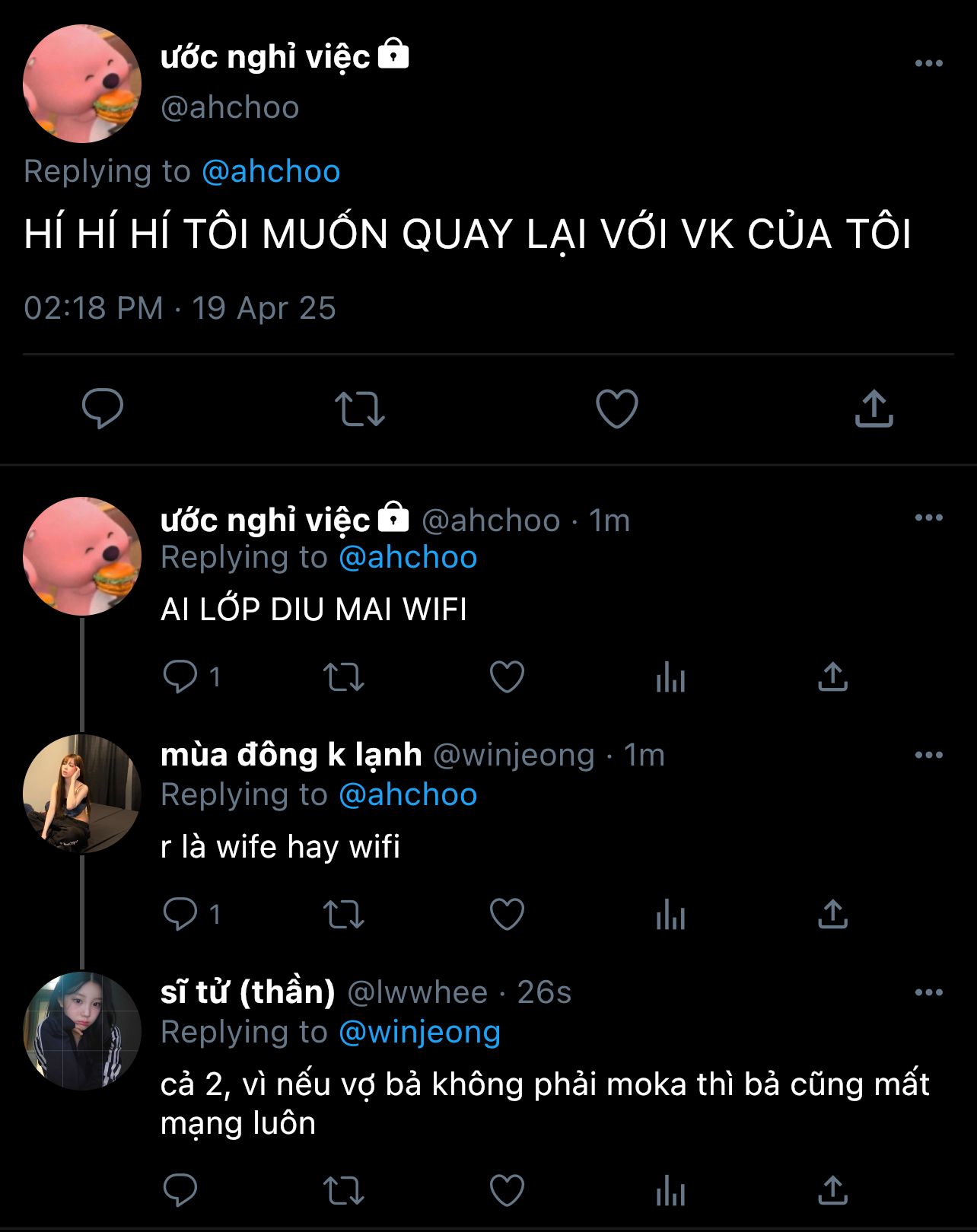The width and height of the screenshot is (977, 1232).
Task: Retweet the "AI LỚP DIU MAI WIFI" tweet
Action: [344, 676]
